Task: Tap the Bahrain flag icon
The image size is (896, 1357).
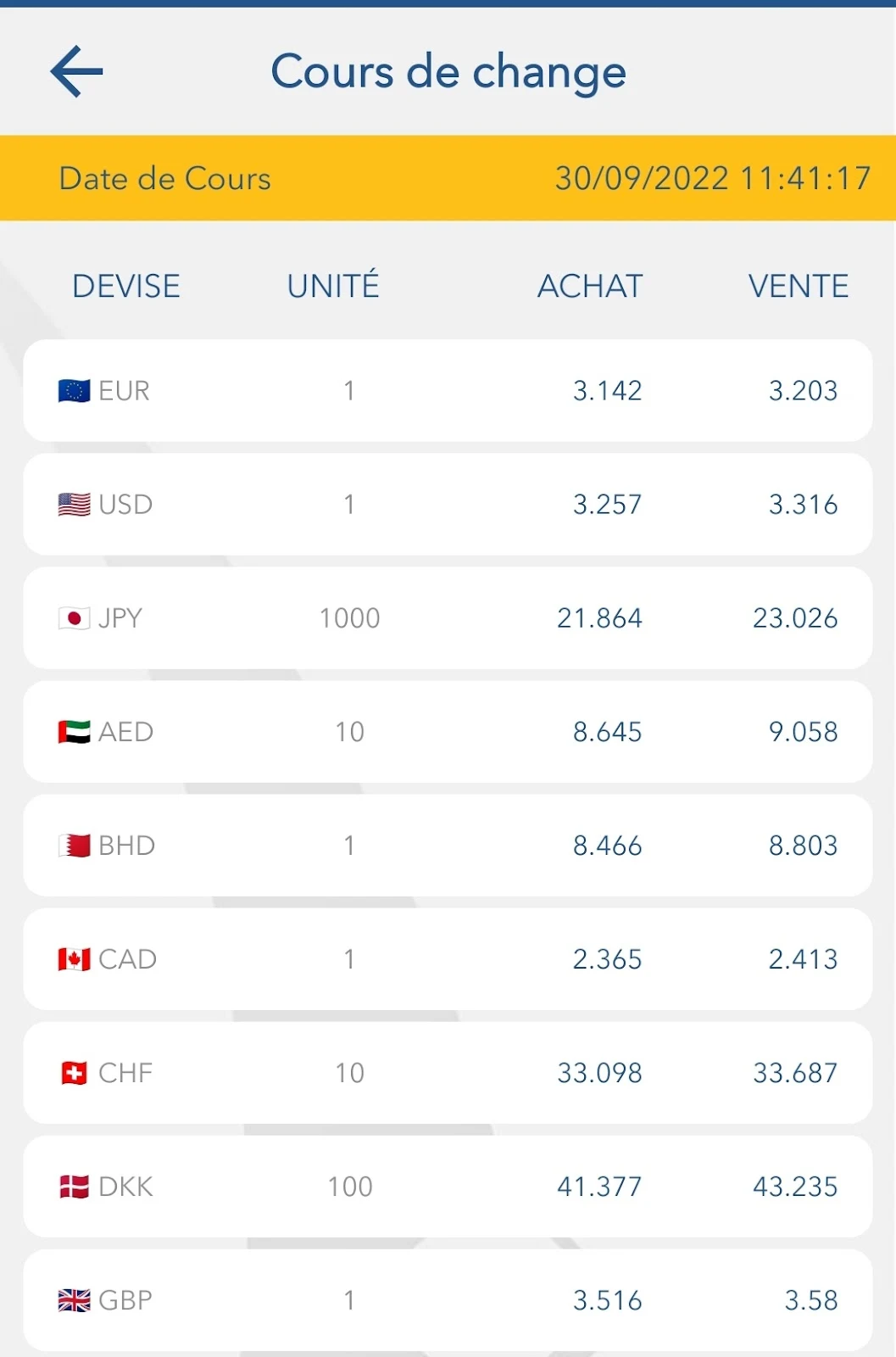Action: tap(74, 846)
